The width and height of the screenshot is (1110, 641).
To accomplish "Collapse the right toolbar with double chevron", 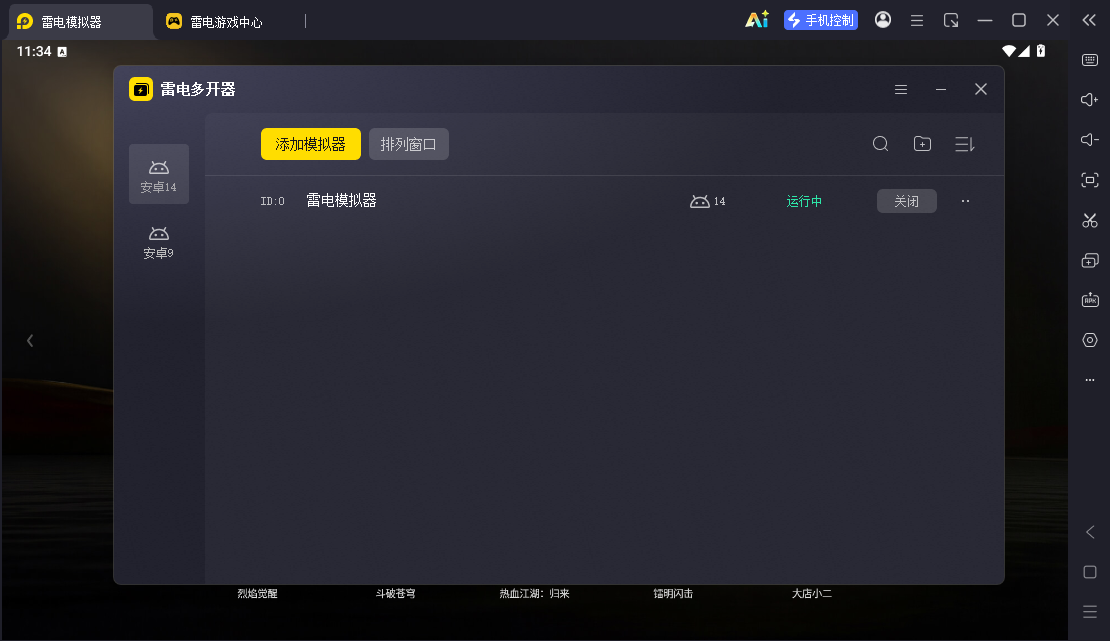I will [x=1089, y=20].
